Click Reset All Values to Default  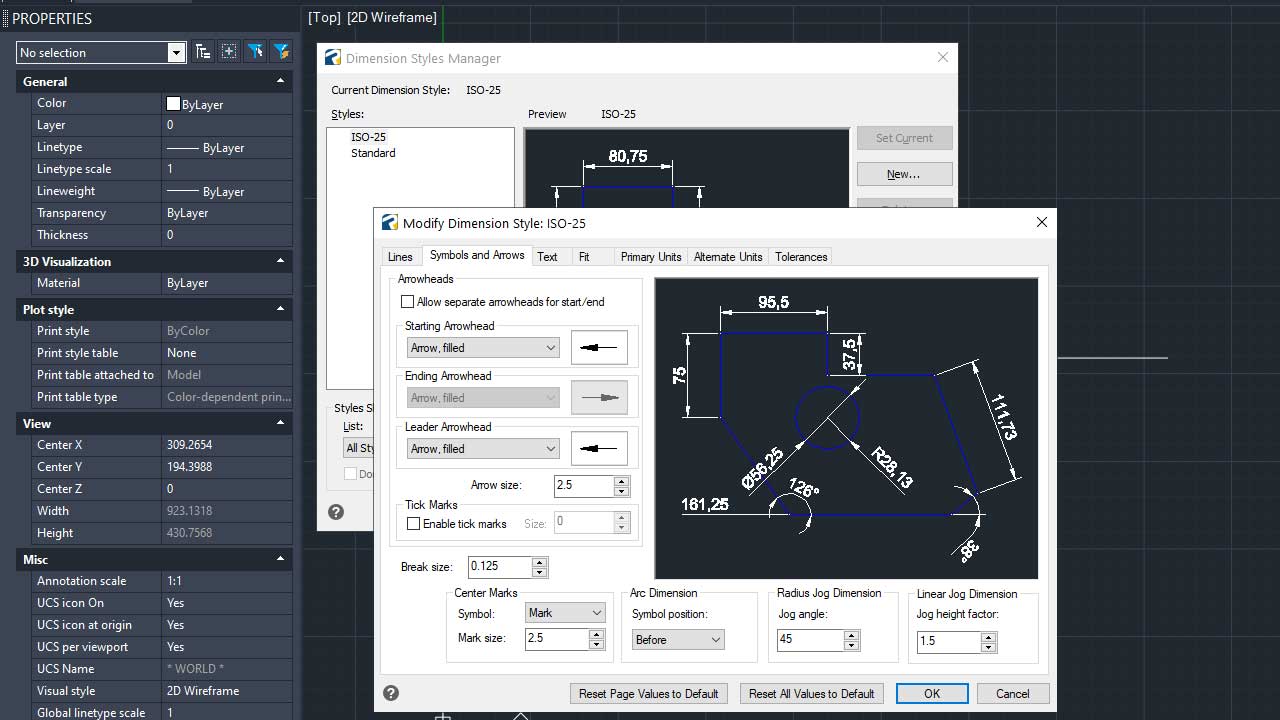811,693
